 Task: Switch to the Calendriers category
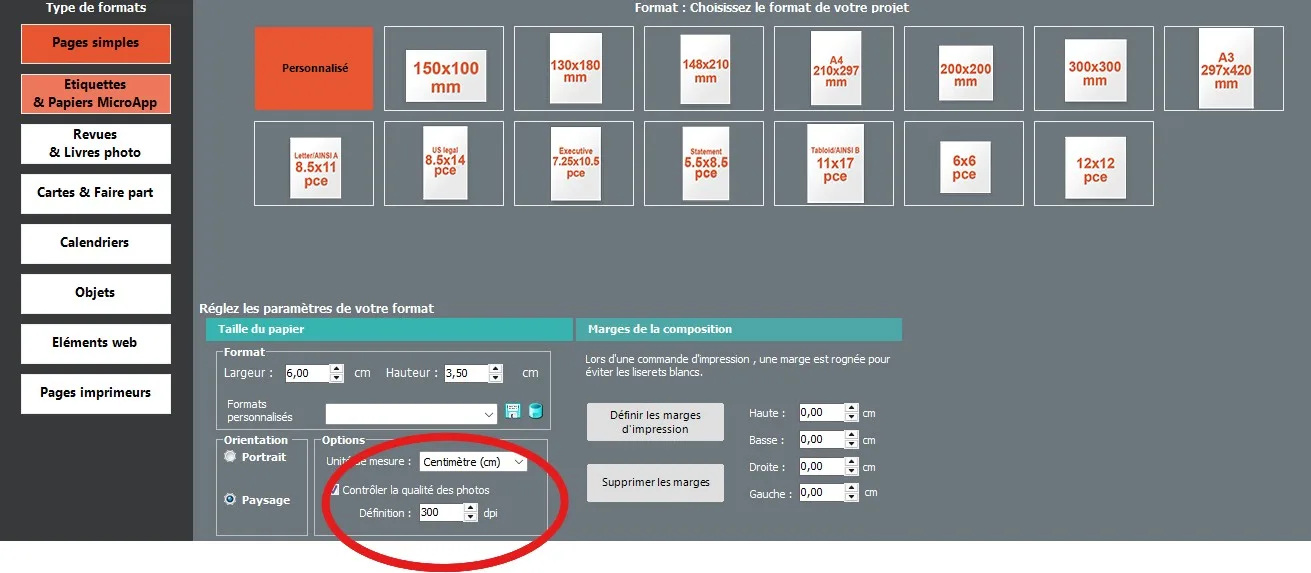[96, 243]
